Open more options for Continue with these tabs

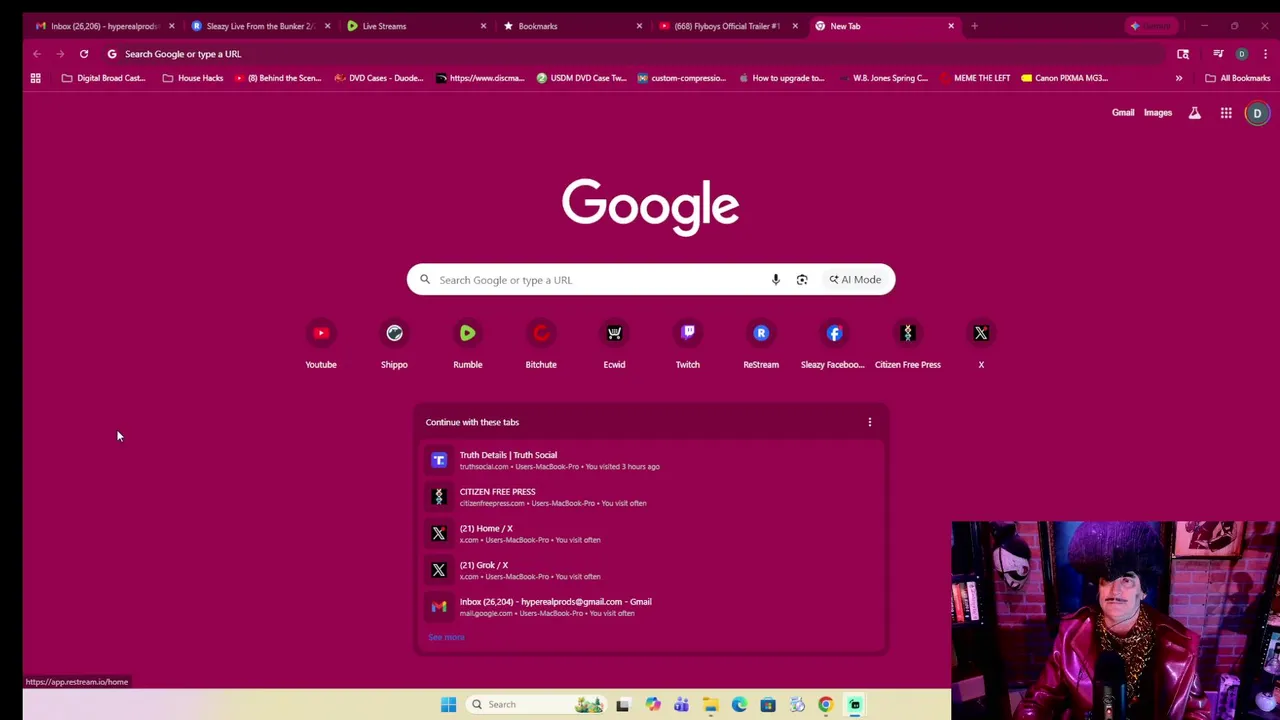click(x=870, y=422)
